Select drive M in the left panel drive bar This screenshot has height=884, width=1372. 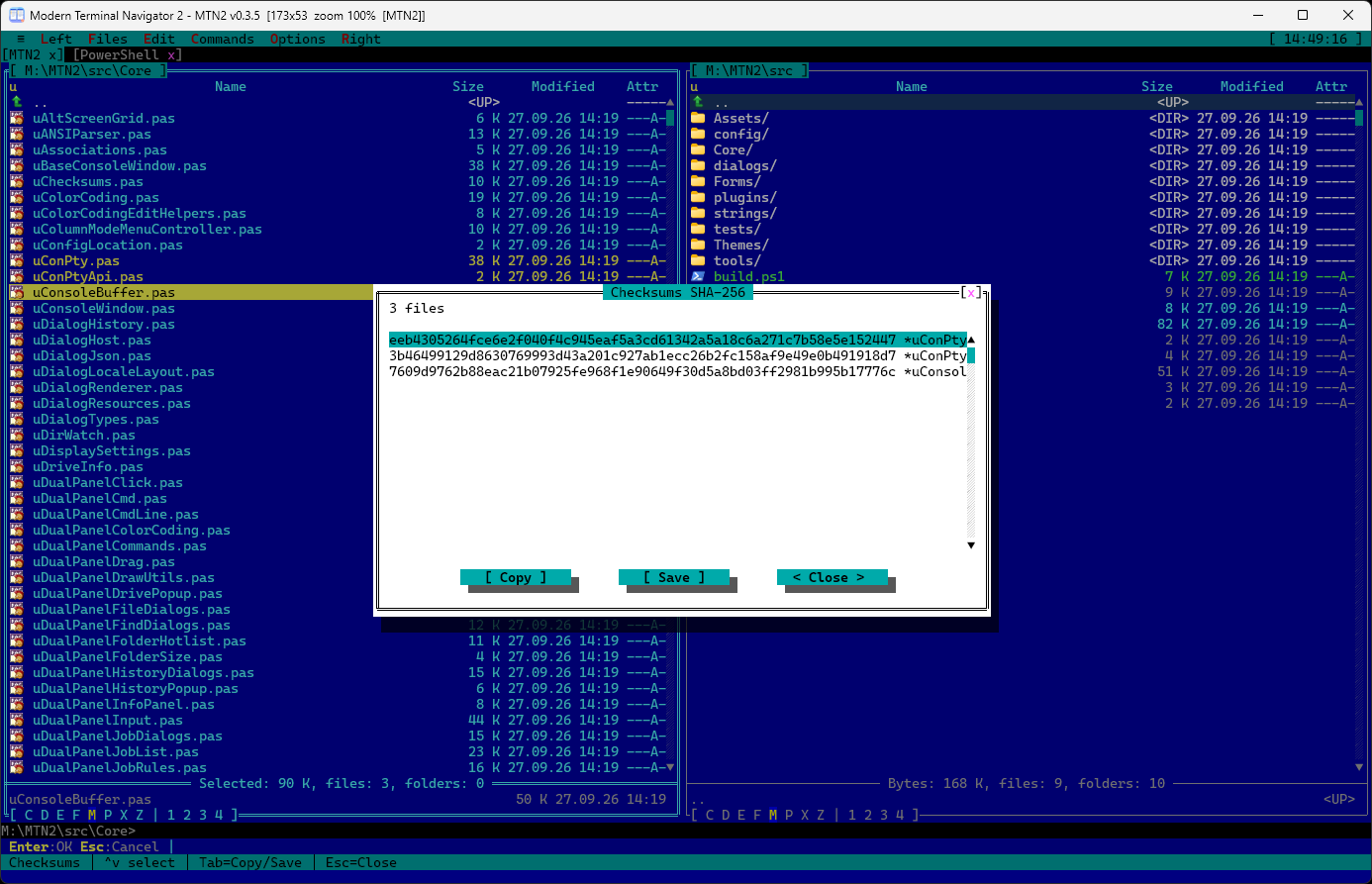pyautogui.click(x=92, y=815)
